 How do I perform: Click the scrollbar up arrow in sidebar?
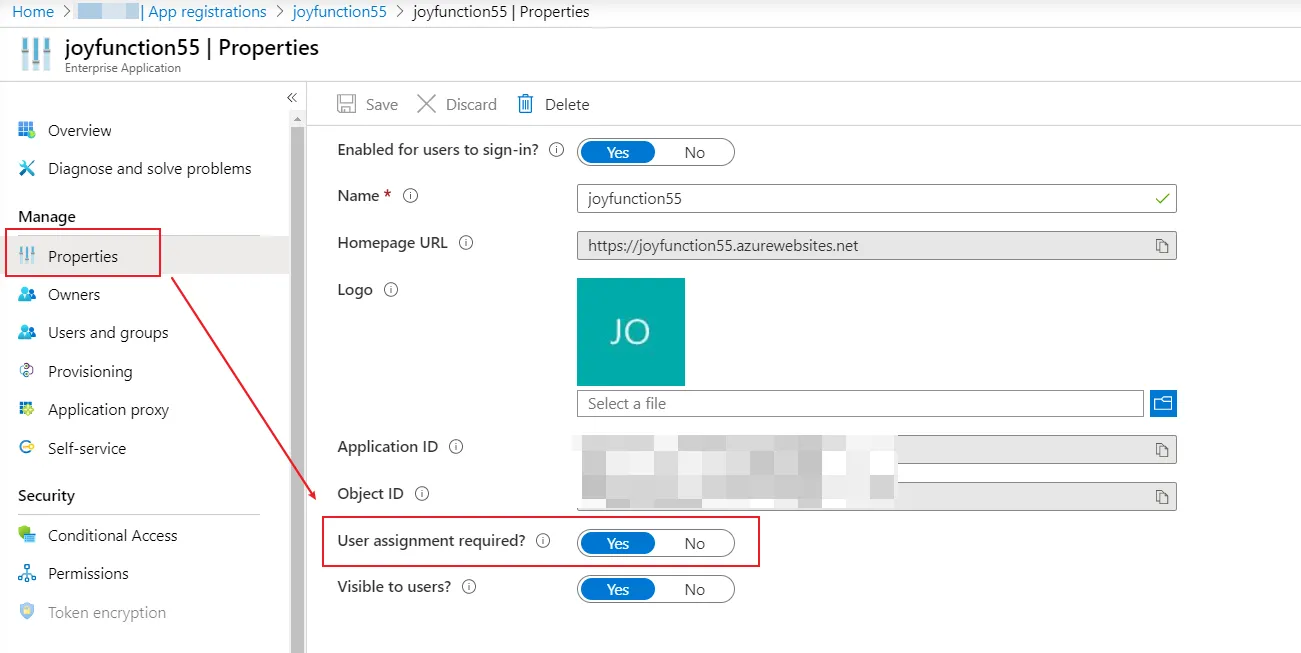coord(297,118)
